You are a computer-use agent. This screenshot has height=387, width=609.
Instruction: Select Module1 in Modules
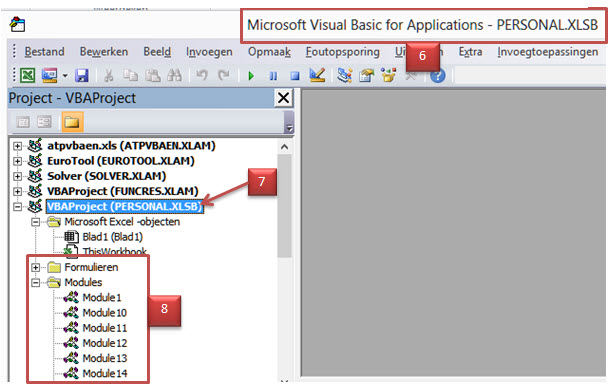click(x=102, y=298)
